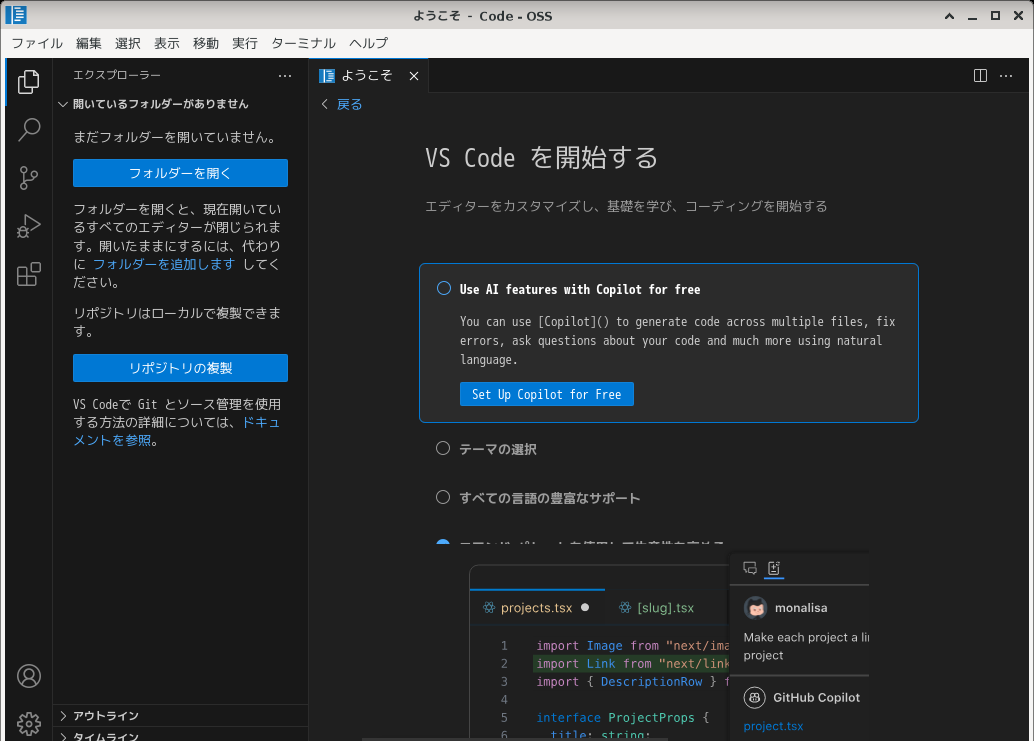Click the GitHub Copilot icon in preview
This screenshot has height=741, width=1034.
click(754, 697)
